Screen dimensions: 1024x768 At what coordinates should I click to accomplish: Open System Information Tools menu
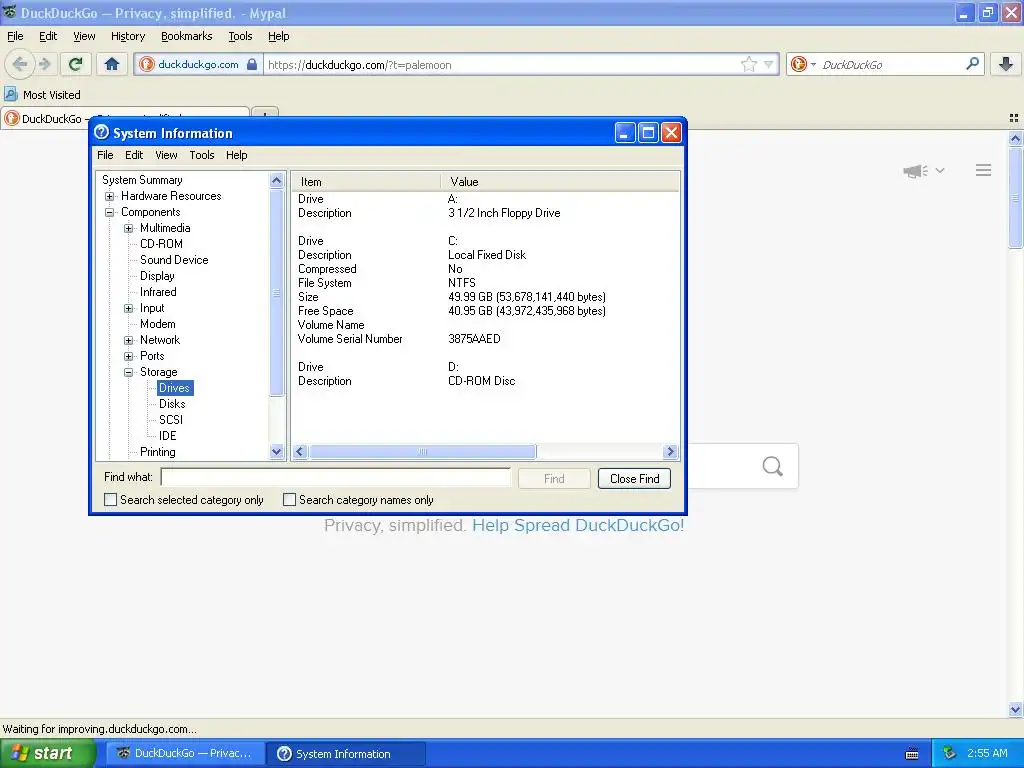coord(202,155)
